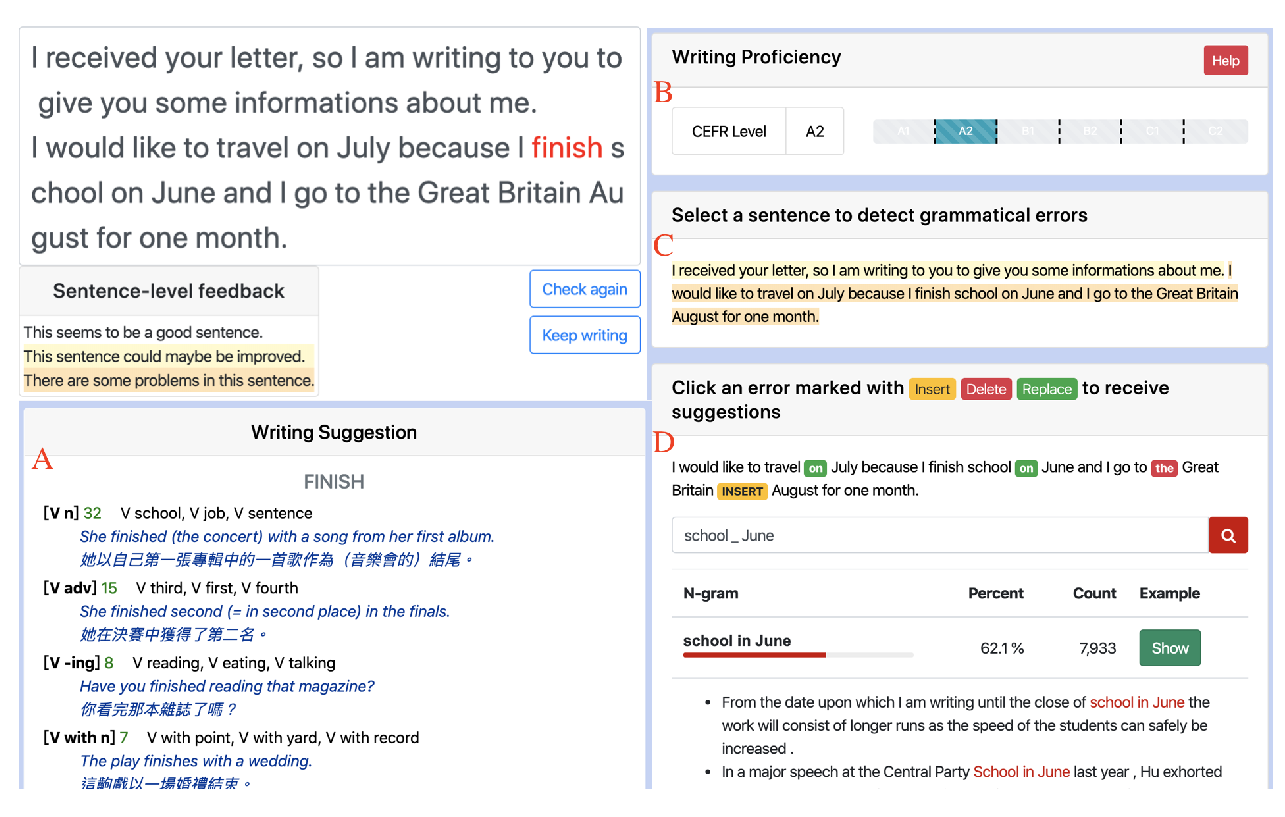
Task: Click green 'on' error tag before July
Action: [816, 468]
